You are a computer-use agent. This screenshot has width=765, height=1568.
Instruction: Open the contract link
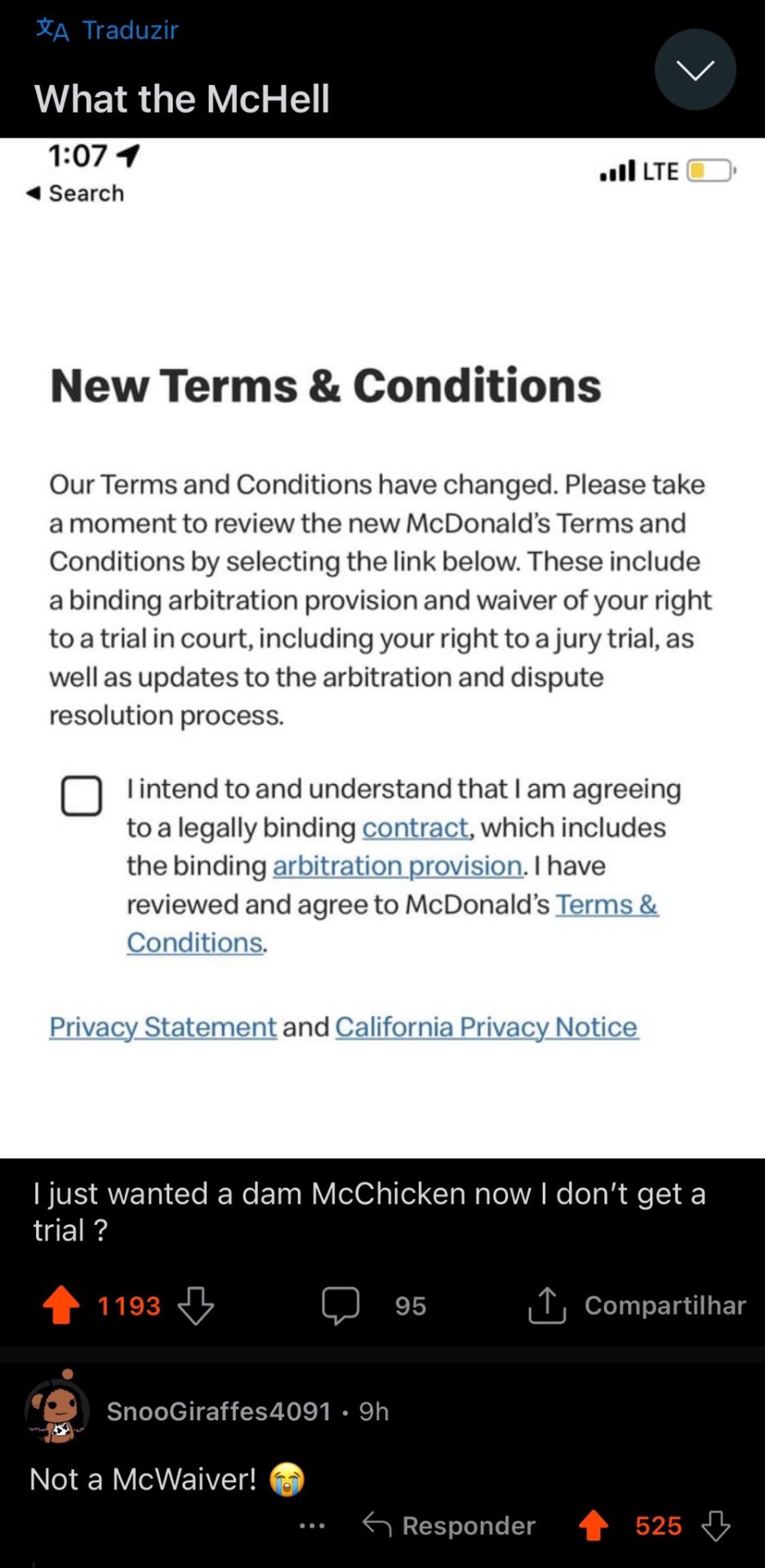(416, 827)
